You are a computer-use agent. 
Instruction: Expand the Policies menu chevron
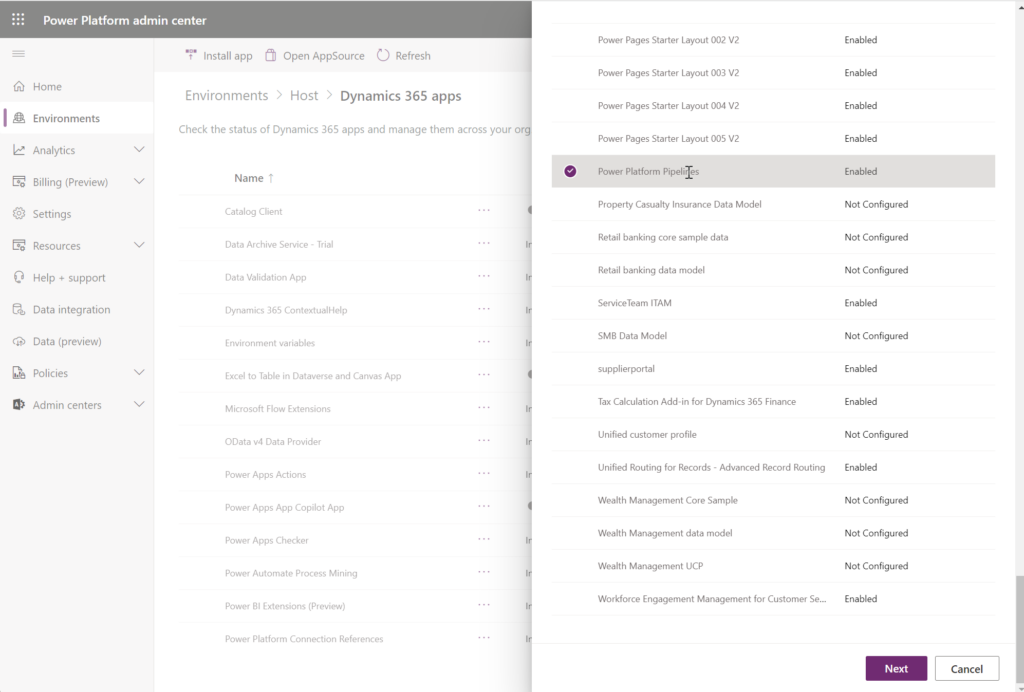[x=139, y=373]
